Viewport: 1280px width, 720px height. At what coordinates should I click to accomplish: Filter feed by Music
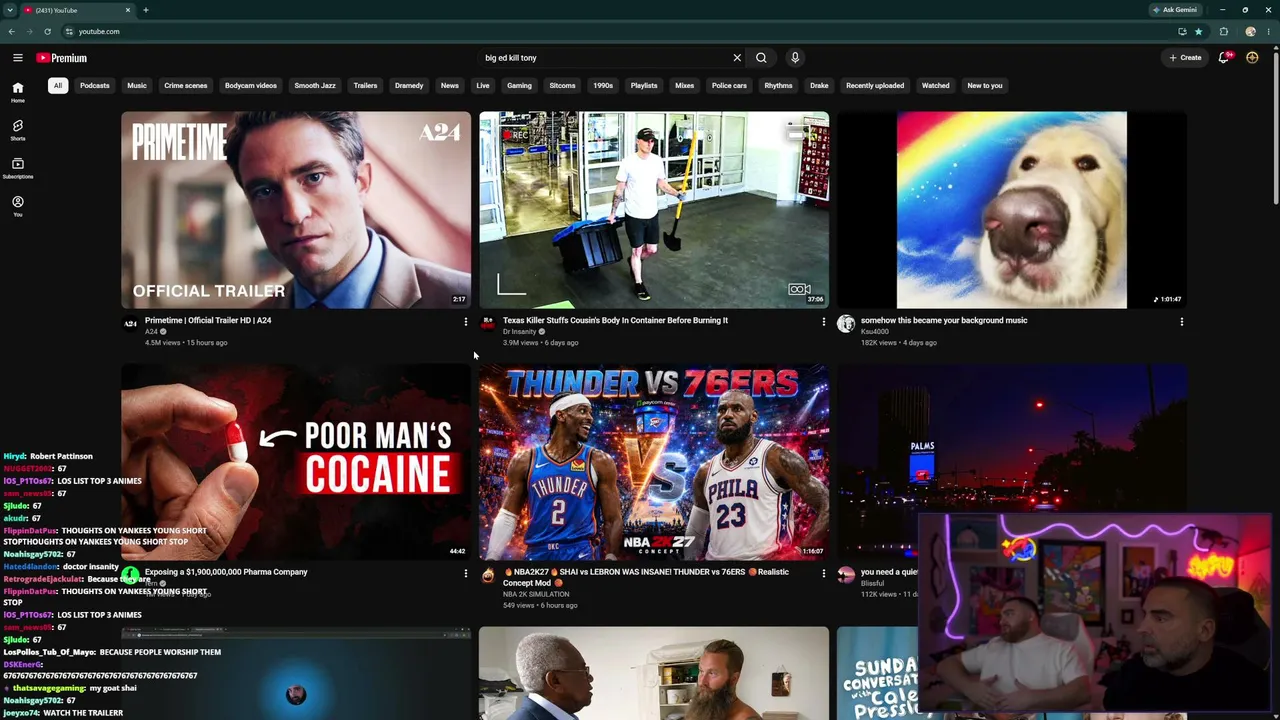coord(137,85)
